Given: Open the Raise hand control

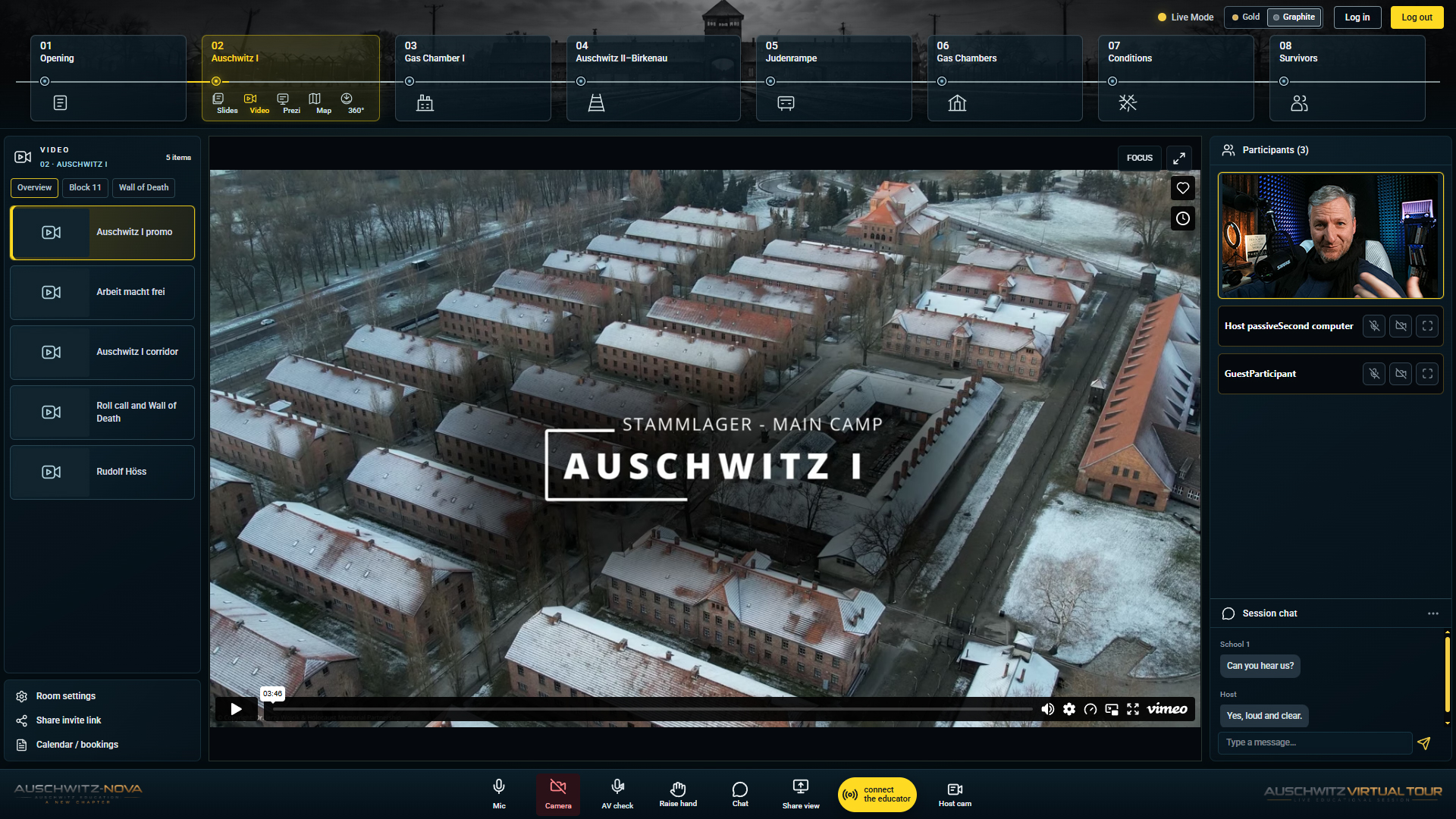Looking at the screenshot, I should tap(678, 794).
